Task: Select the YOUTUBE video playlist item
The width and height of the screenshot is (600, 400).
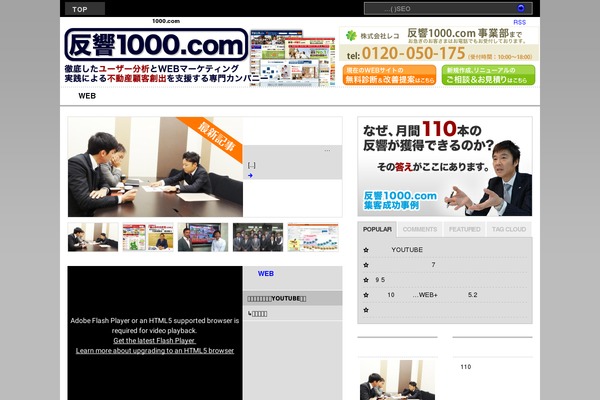Action: click(293, 299)
